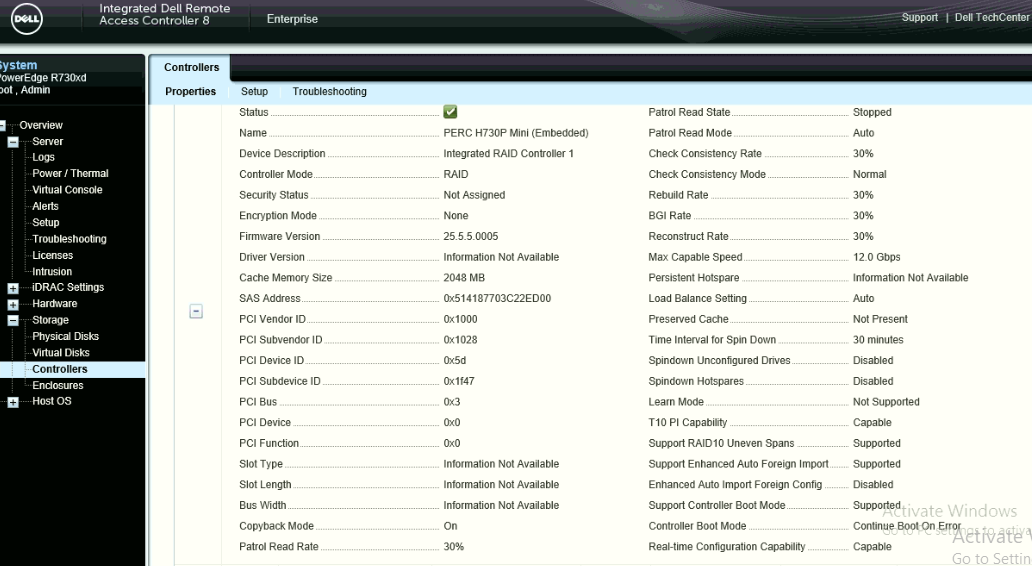Open Troubleshooting in the navigation tree
1032x566 pixels.
click(x=69, y=239)
